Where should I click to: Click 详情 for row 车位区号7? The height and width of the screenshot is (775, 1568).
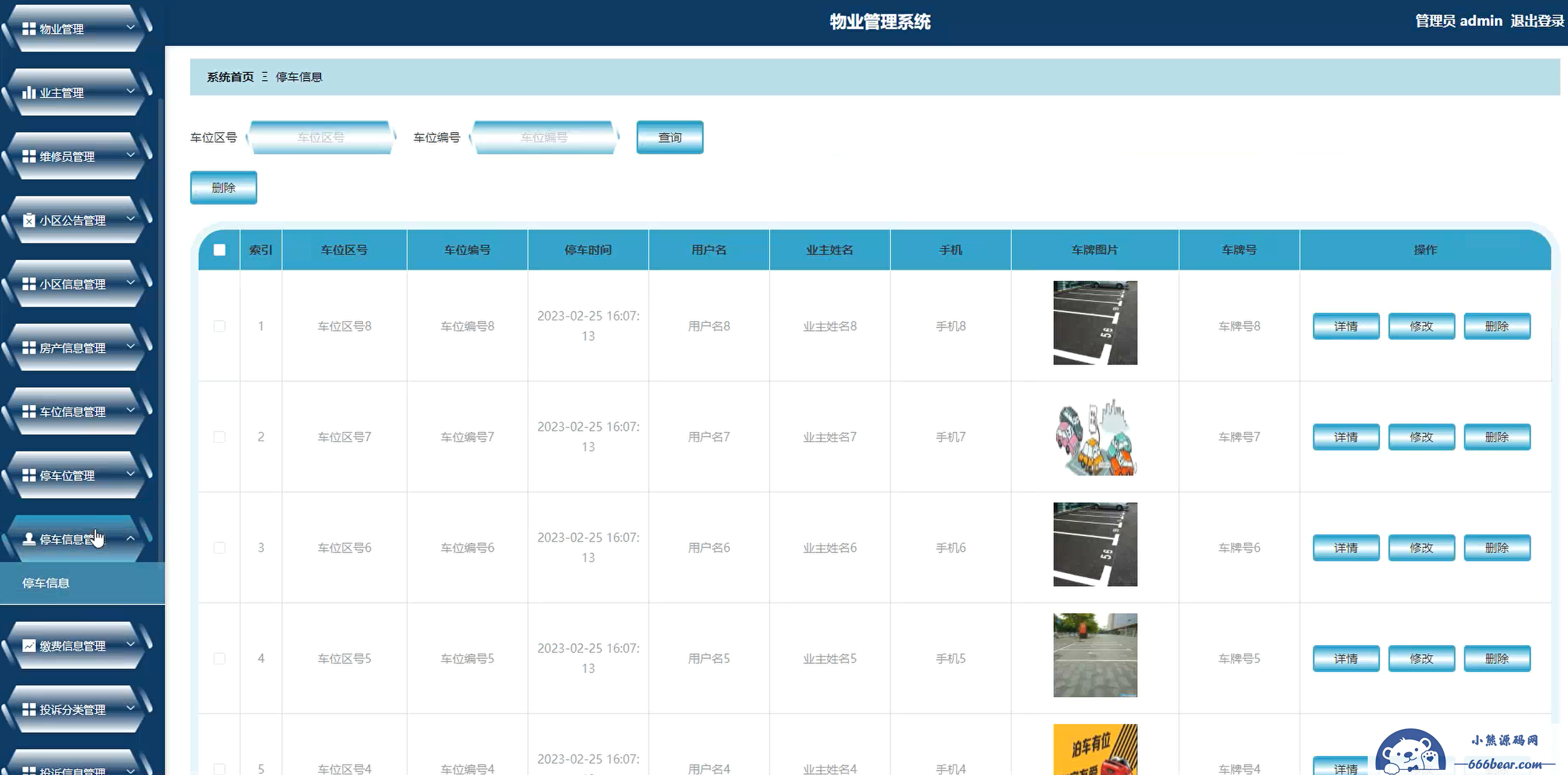coord(1346,437)
